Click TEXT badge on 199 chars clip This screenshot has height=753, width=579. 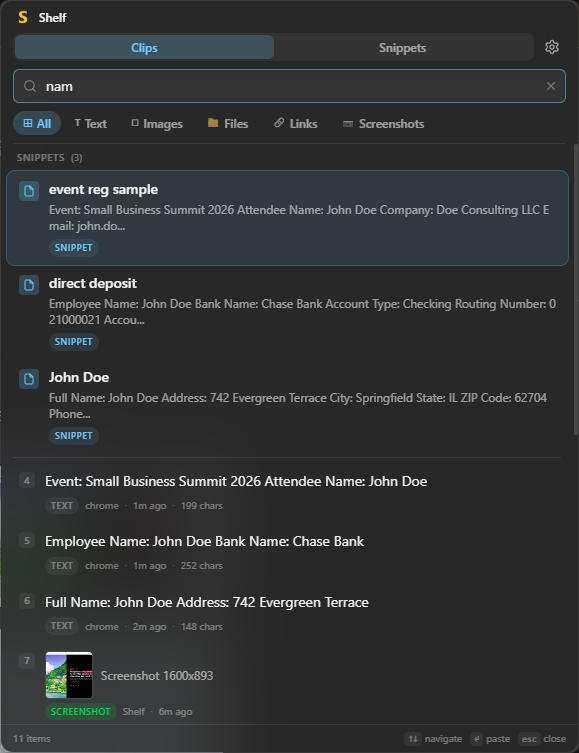tap(62, 506)
